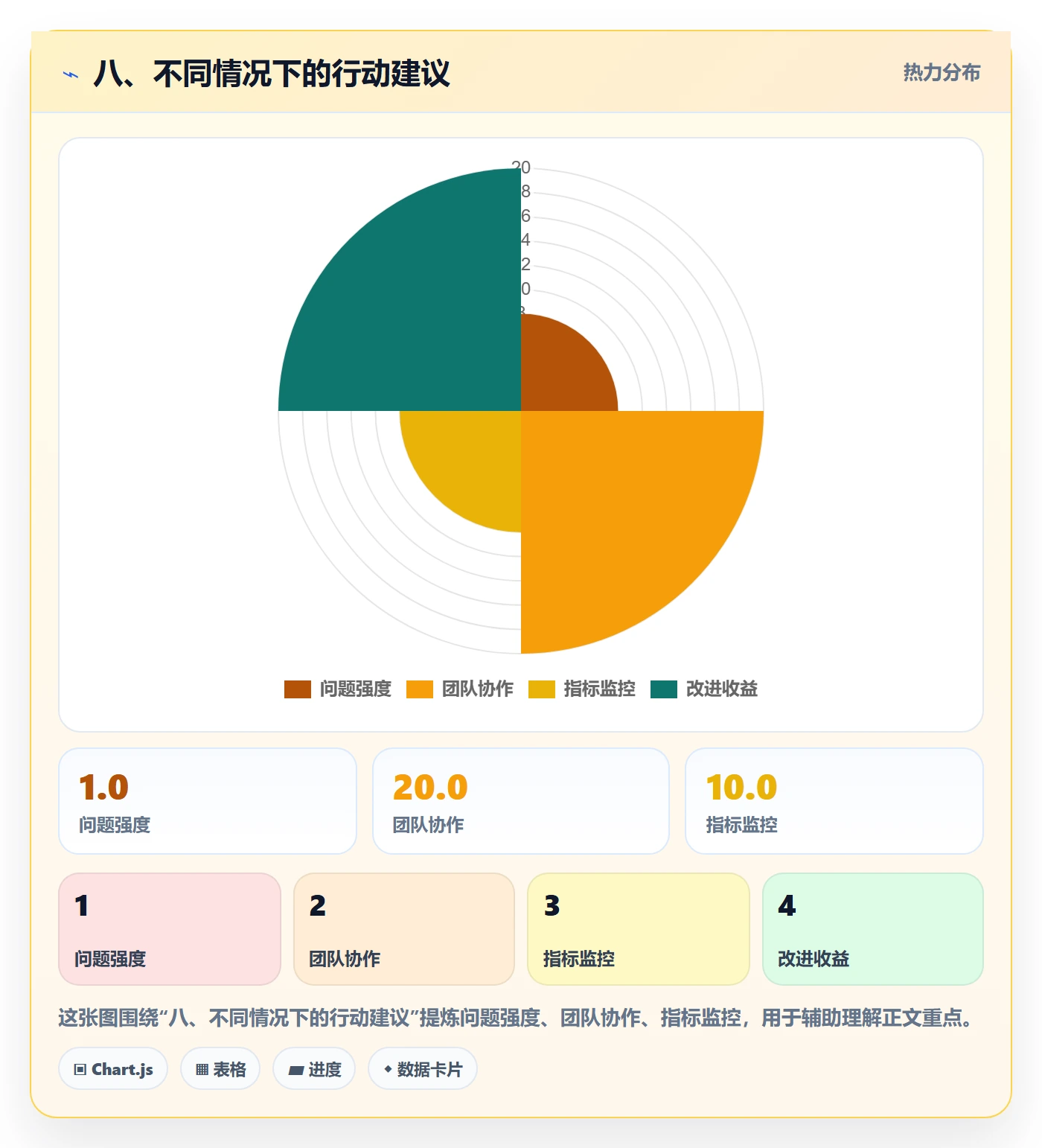The image size is (1042, 1148).
Task: Open the orange card numbered 2 团队协作
Action: click(404, 929)
